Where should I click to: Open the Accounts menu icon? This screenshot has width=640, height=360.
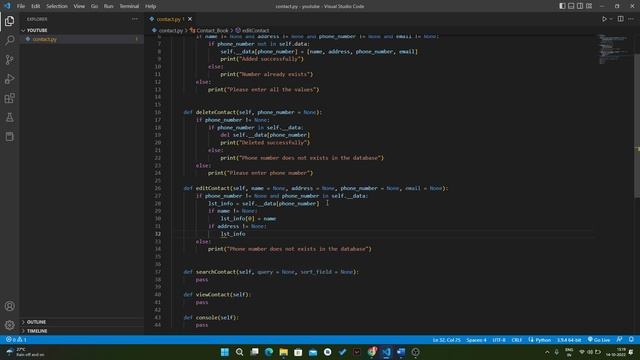click(10, 306)
